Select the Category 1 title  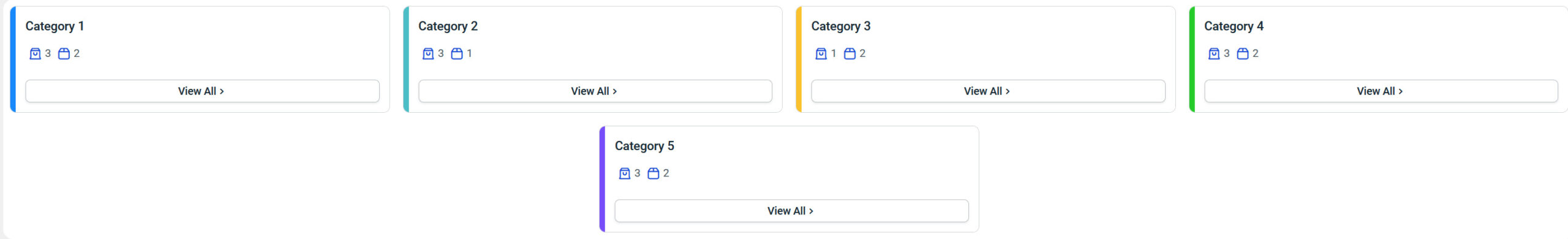tap(55, 26)
